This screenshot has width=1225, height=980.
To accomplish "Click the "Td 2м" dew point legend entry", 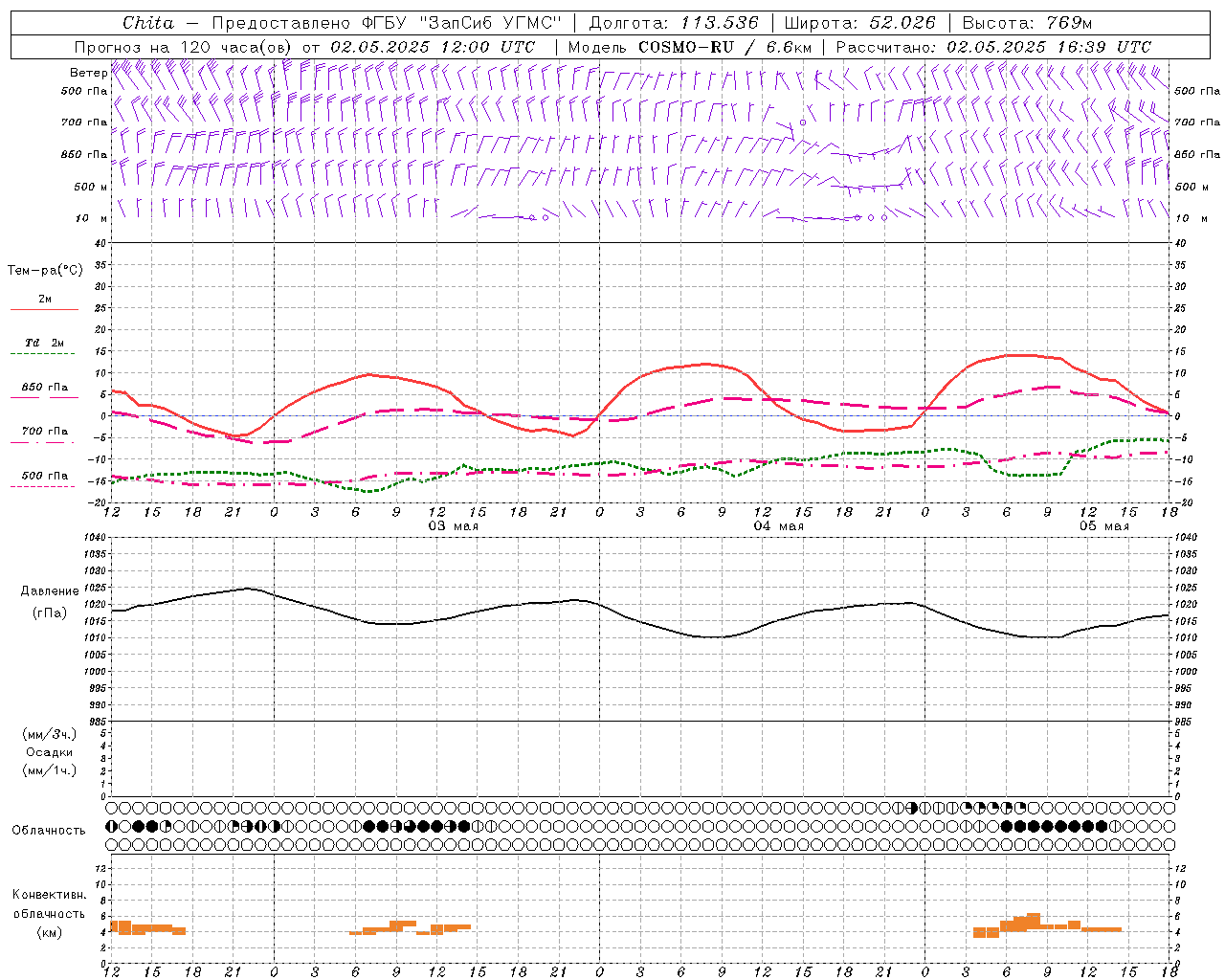I will (44, 343).
